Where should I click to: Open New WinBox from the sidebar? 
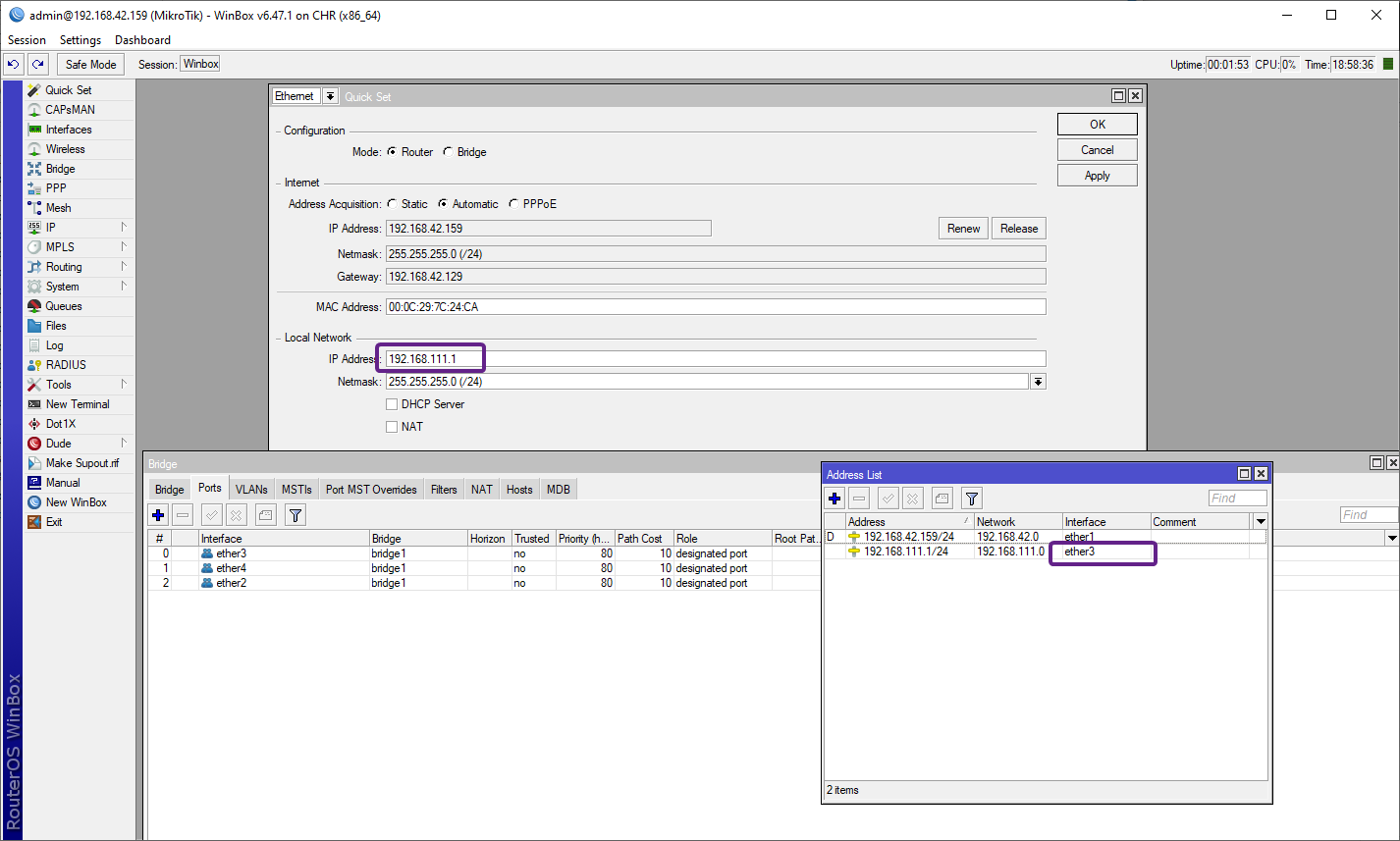coord(79,502)
